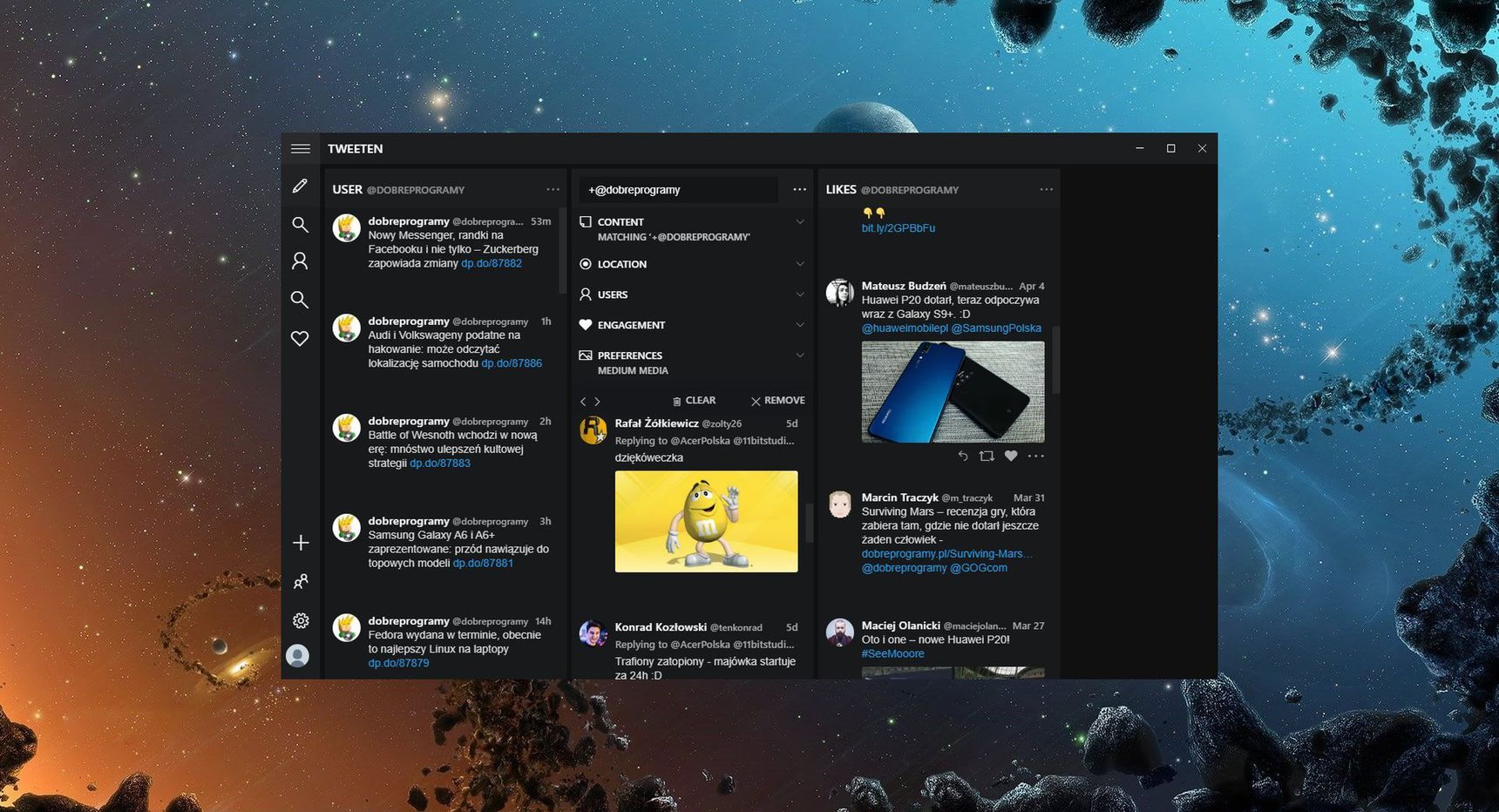This screenshot has width=1499, height=812.
Task: Open link dp.do/87882
Action: coord(492,263)
